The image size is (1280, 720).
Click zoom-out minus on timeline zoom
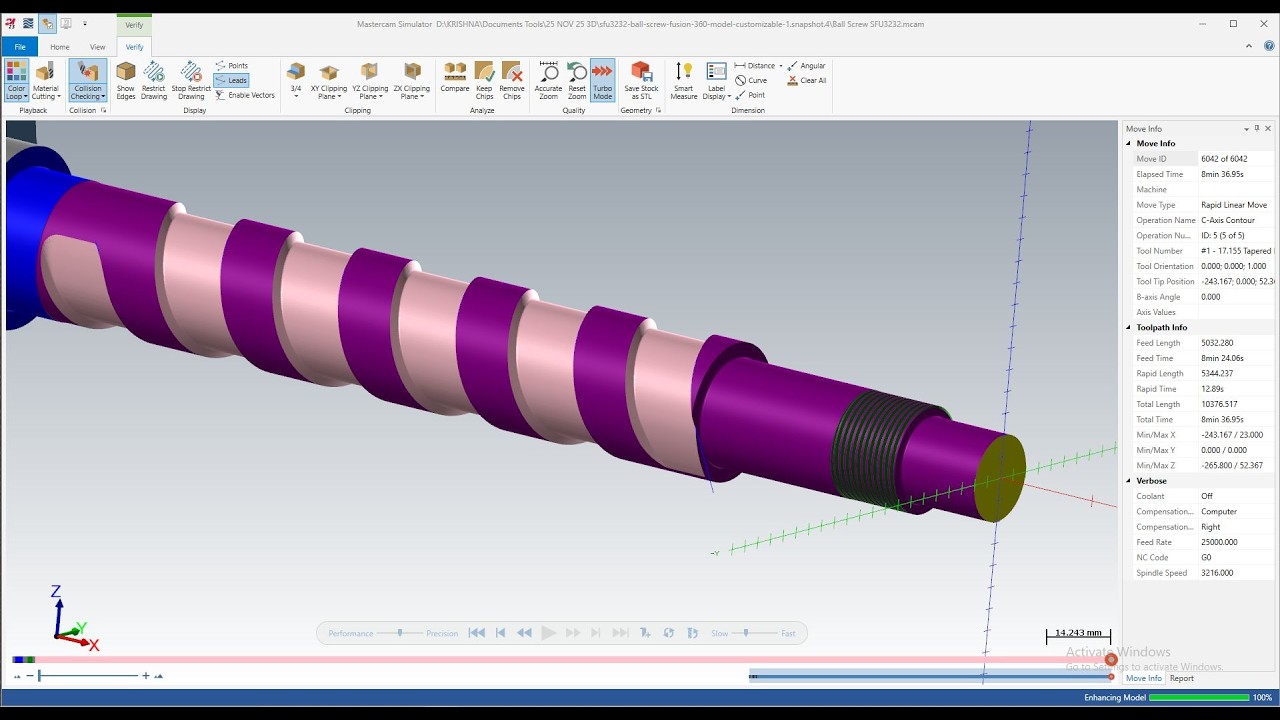click(x=29, y=676)
